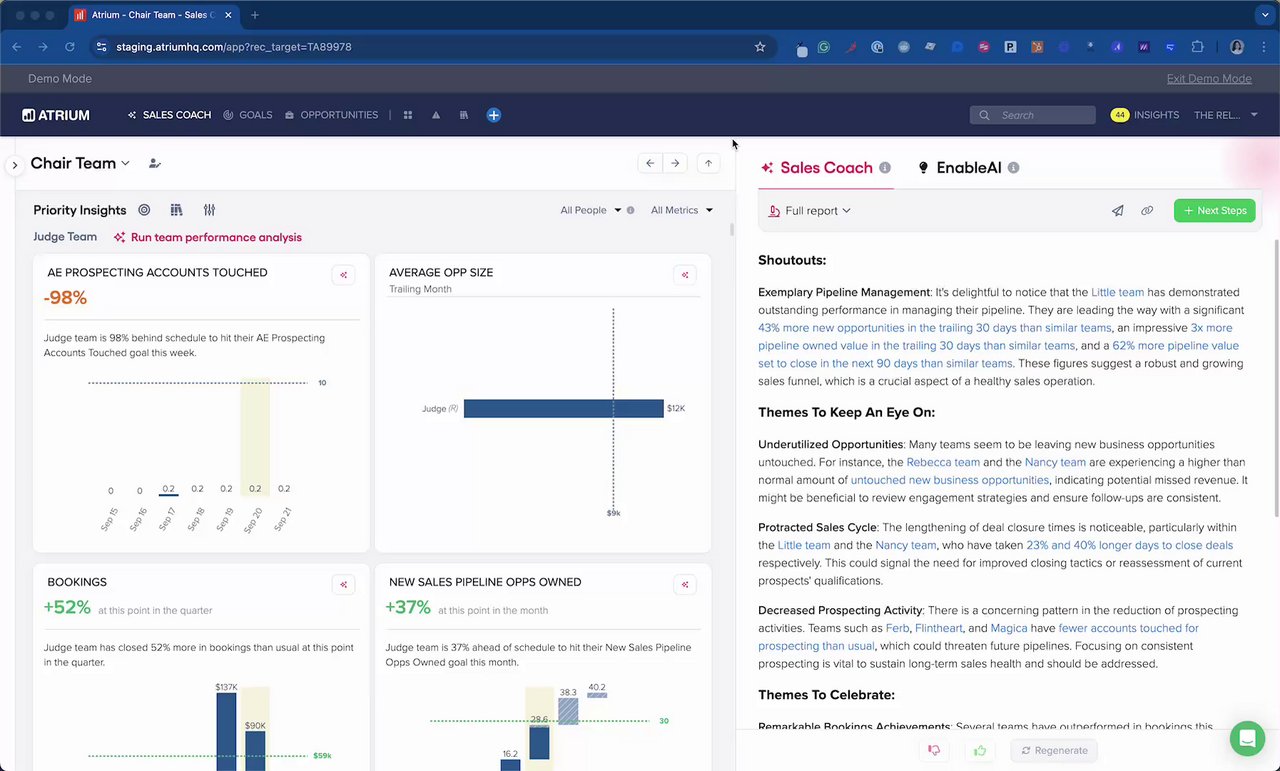
Task: Click the up arrow navigation button
Action: [708, 163]
